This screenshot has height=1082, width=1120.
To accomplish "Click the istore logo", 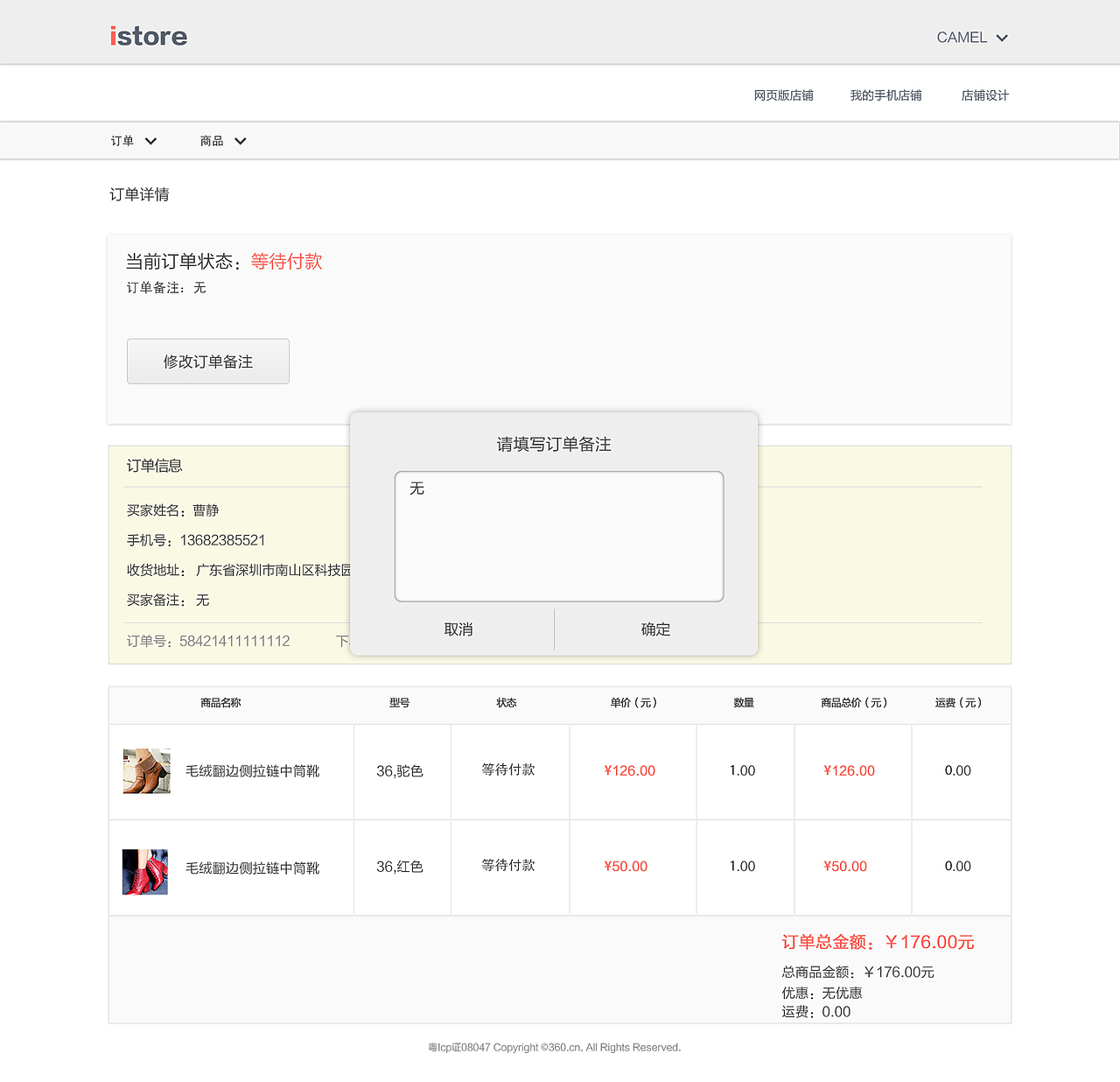I will (x=147, y=36).
